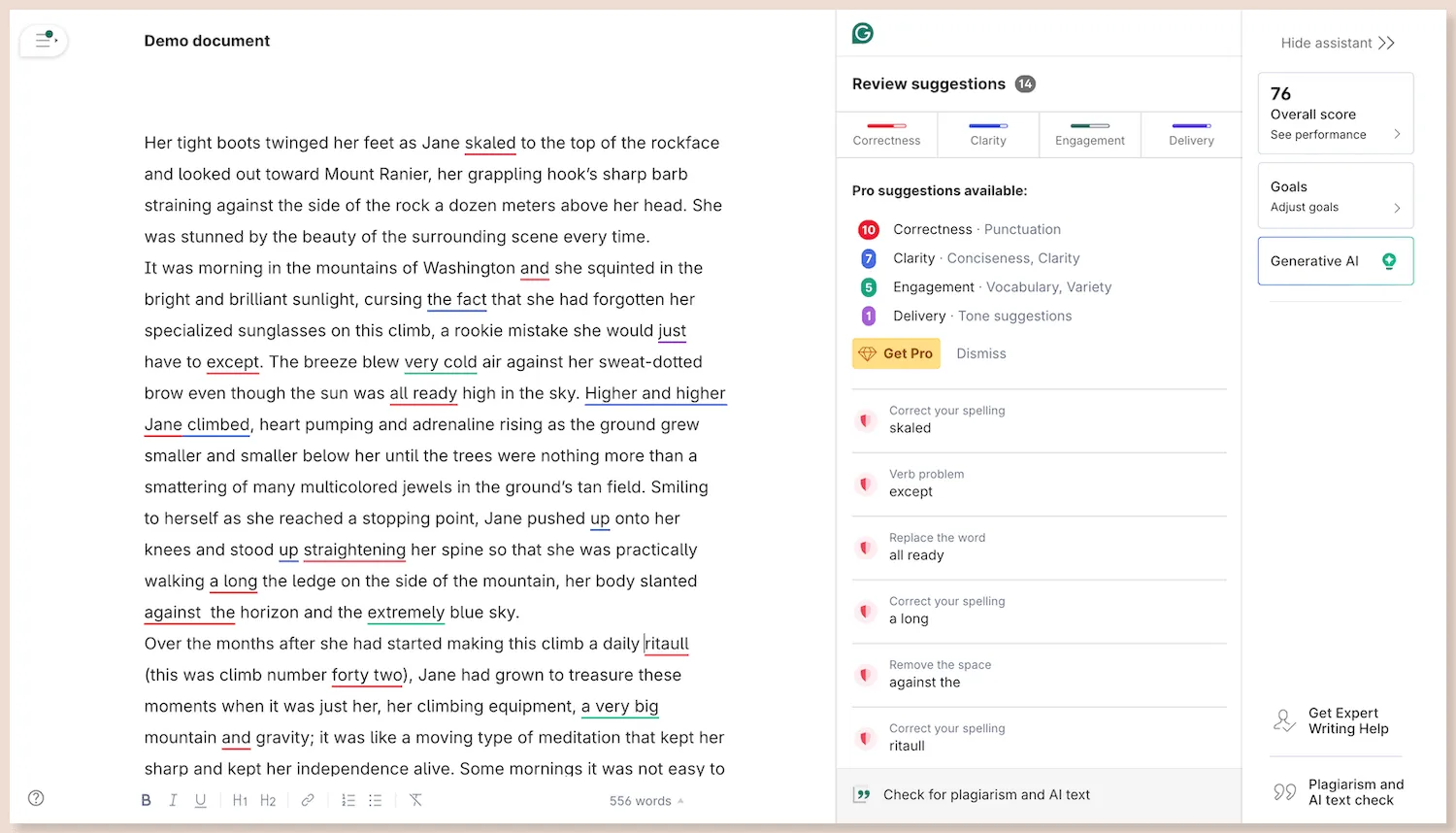Image resolution: width=1456 pixels, height=833 pixels.
Task: Open Goals to adjust goals
Action: (x=1335, y=195)
